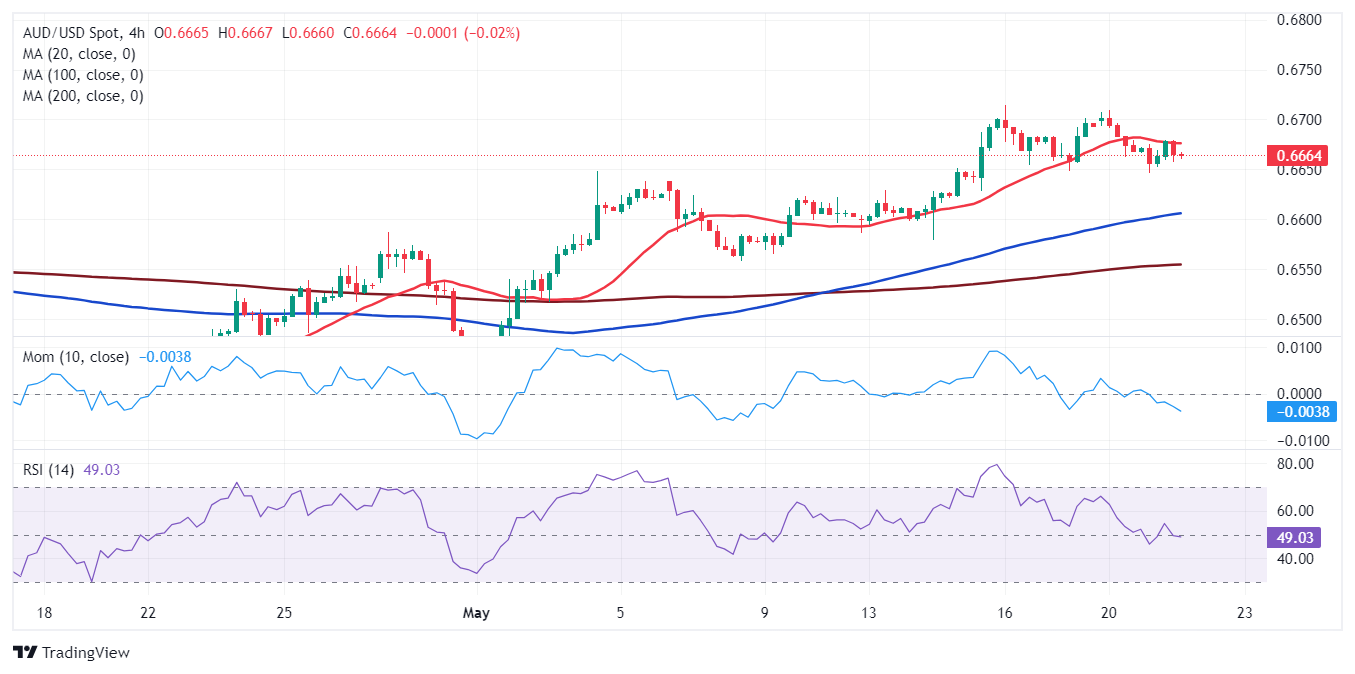Click the RSI (14) indicator label

[50, 470]
